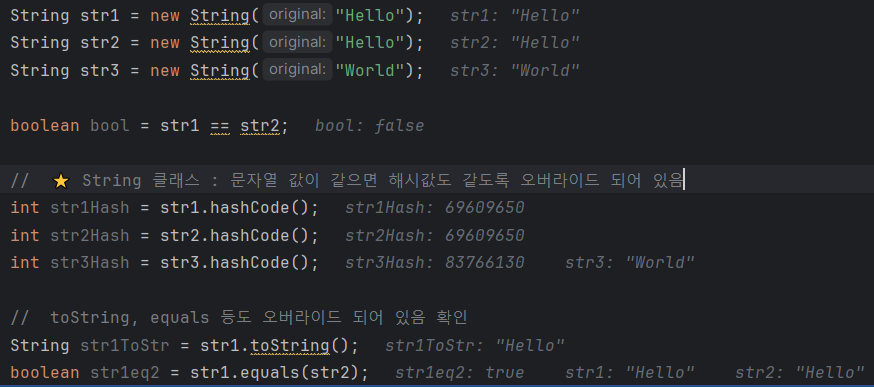This screenshot has height=387, width=874.
Task: Click the str1eq2 variable name in its declaration
Action: tap(125, 373)
